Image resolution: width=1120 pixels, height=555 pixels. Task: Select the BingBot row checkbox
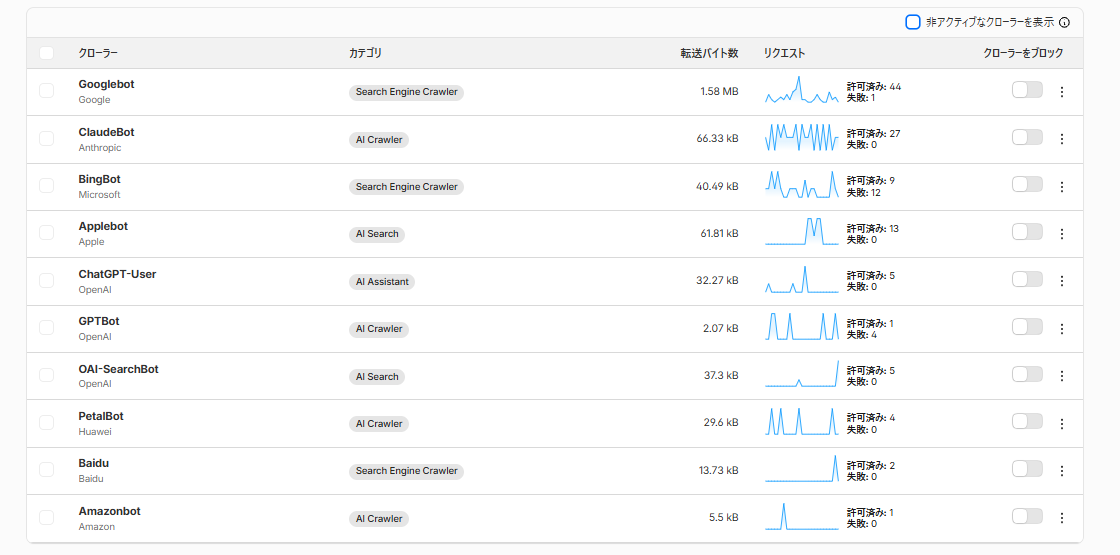pos(46,186)
